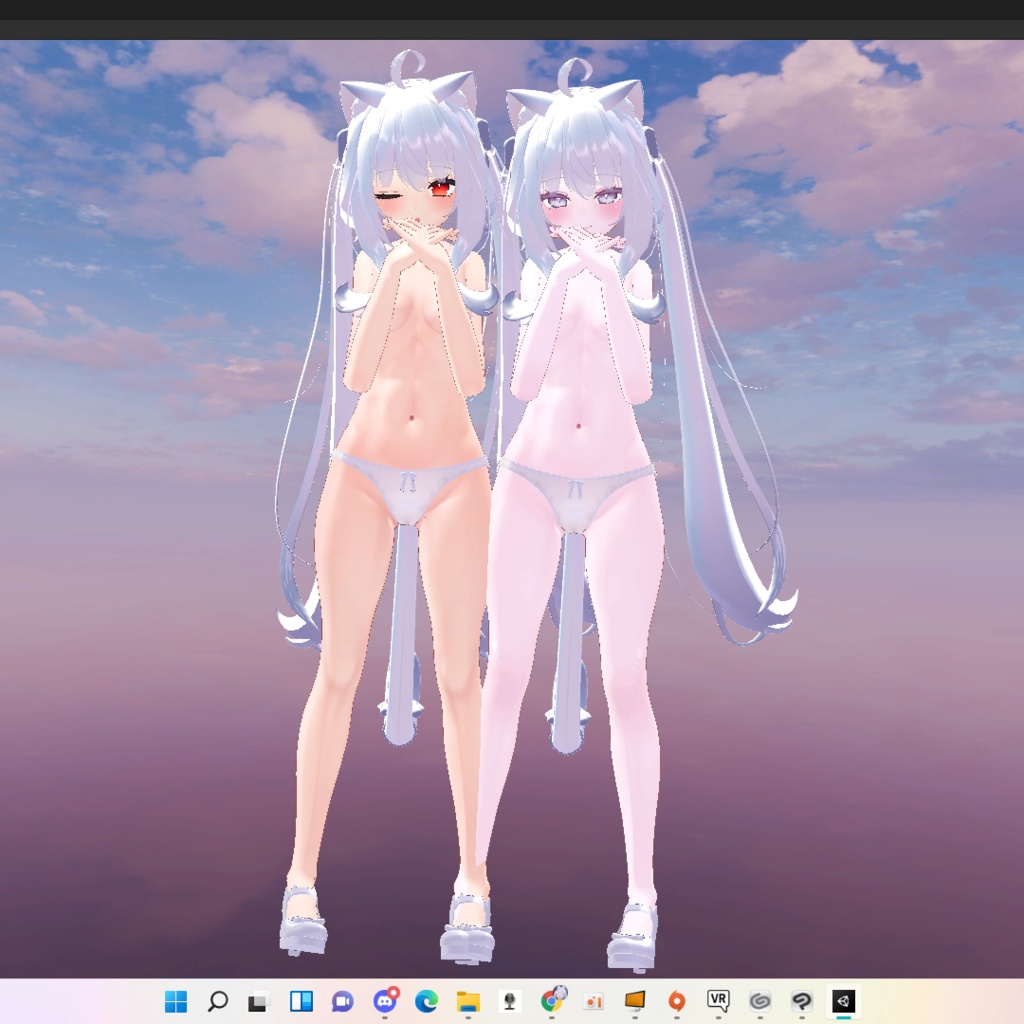Open VRChat from the taskbar

[719, 1001]
